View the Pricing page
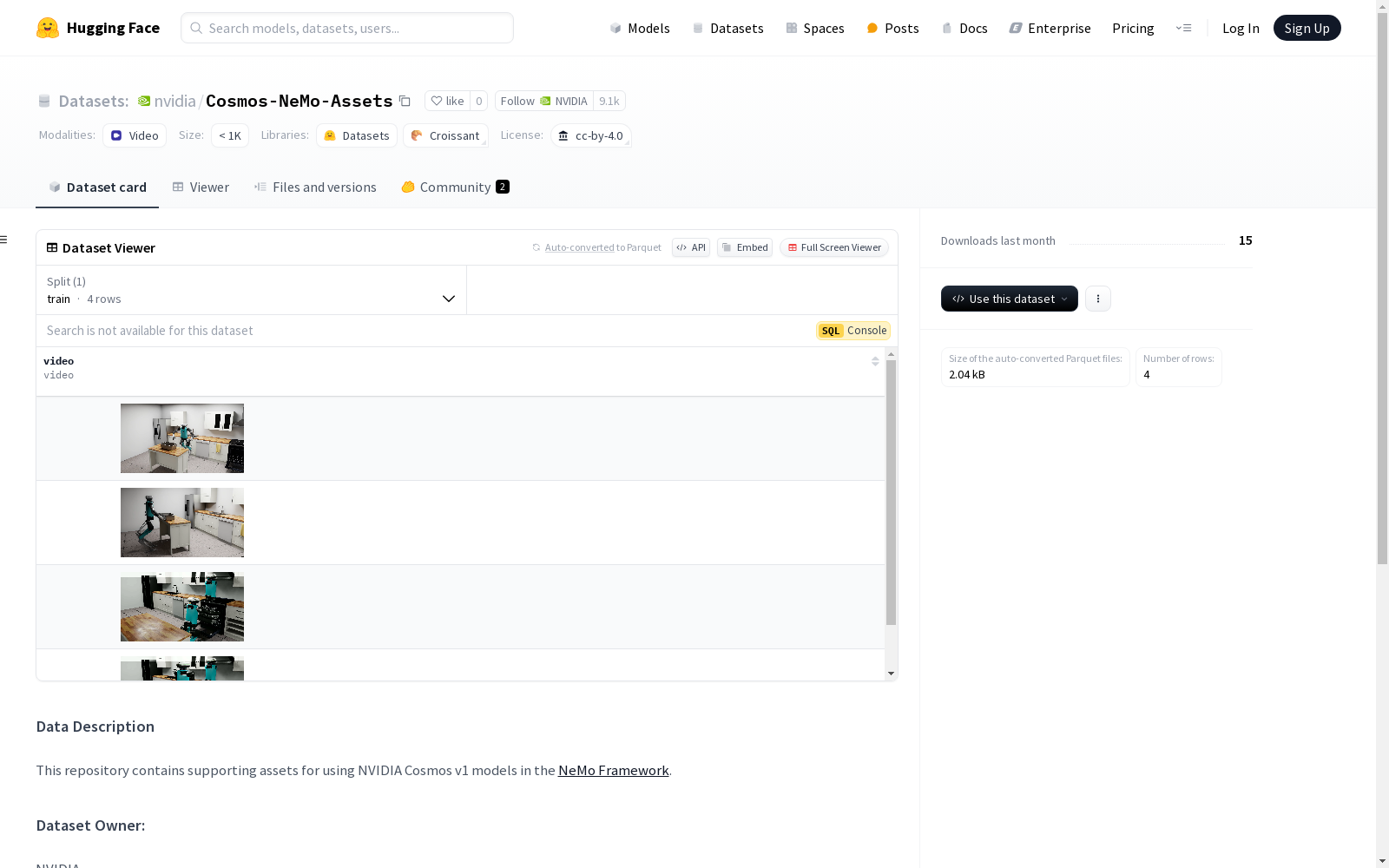The image size is (1389, 868). click(x=1133, y=28)
